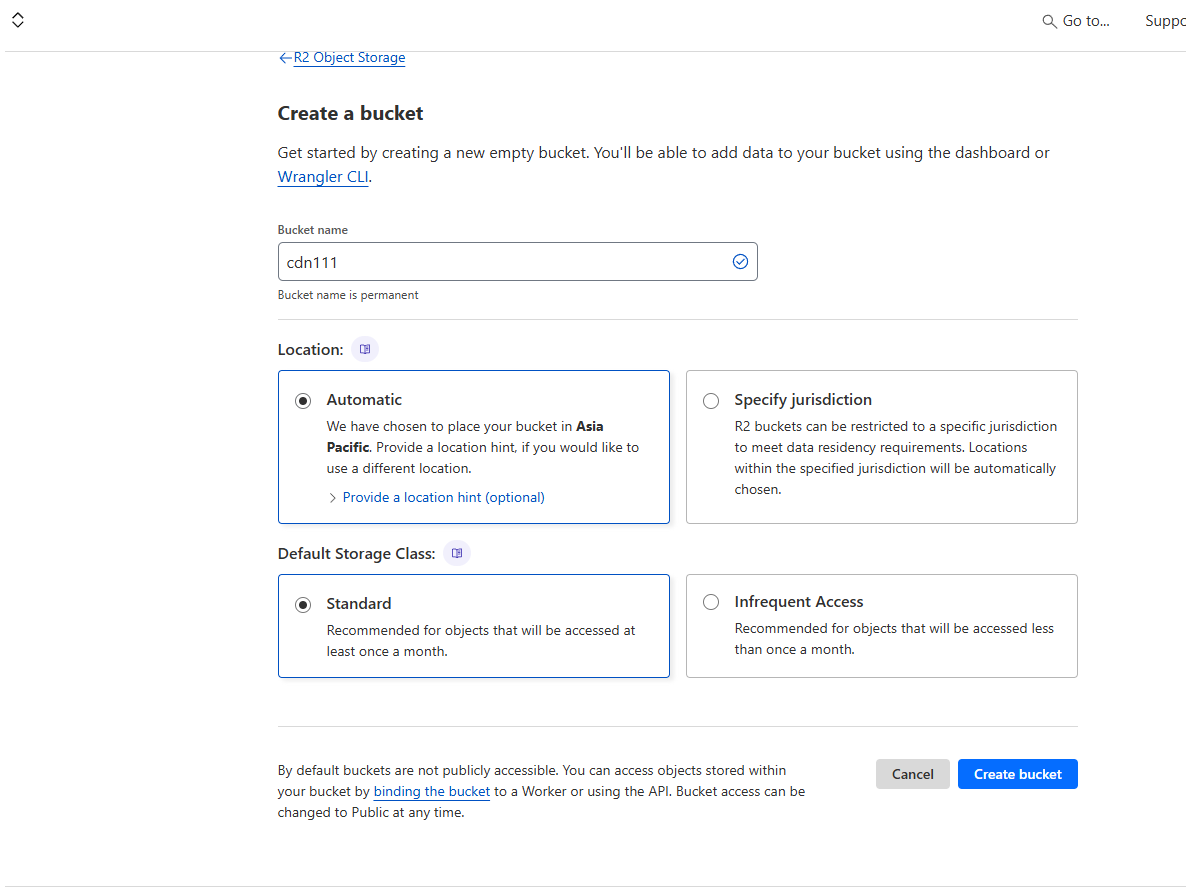Go back via R2 Object Storage link
The image size is (1191, 895).
coord(349,58)
